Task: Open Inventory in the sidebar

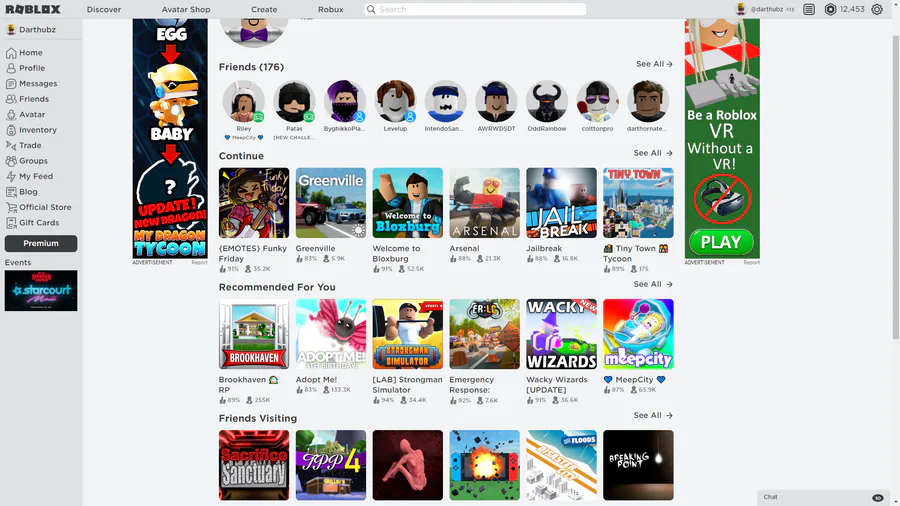Action: click(x=32, y=130)
